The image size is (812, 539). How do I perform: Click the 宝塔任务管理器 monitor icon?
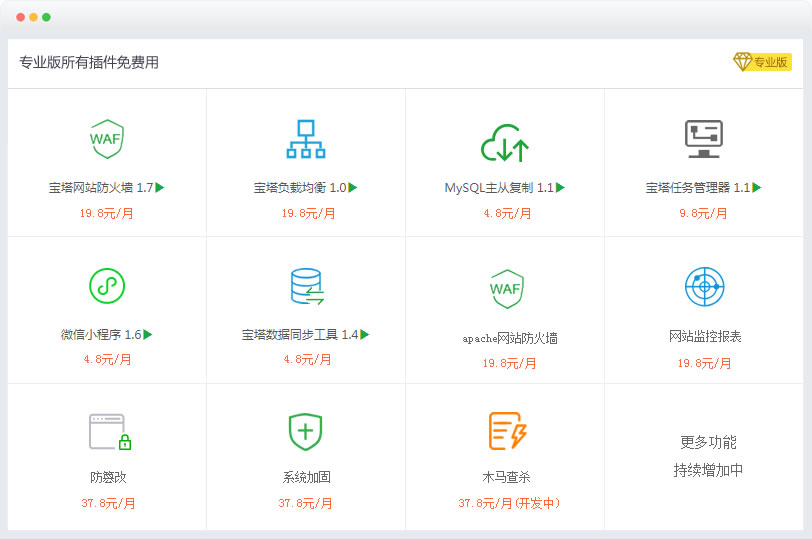click(x=704, y=139)
